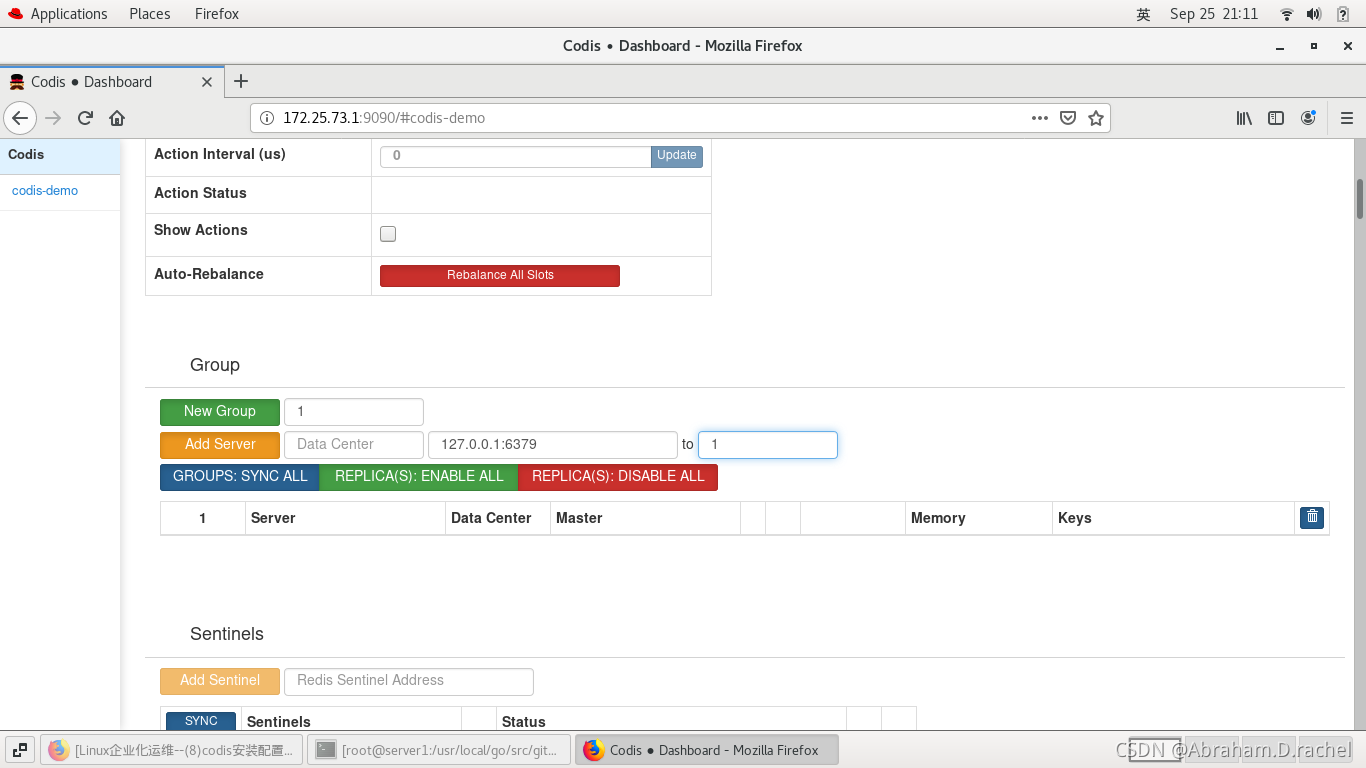Focus the Data Center input field
The width and height of the screenshot is (1366, 768).
pyautogui.click(x=354, y=444)
